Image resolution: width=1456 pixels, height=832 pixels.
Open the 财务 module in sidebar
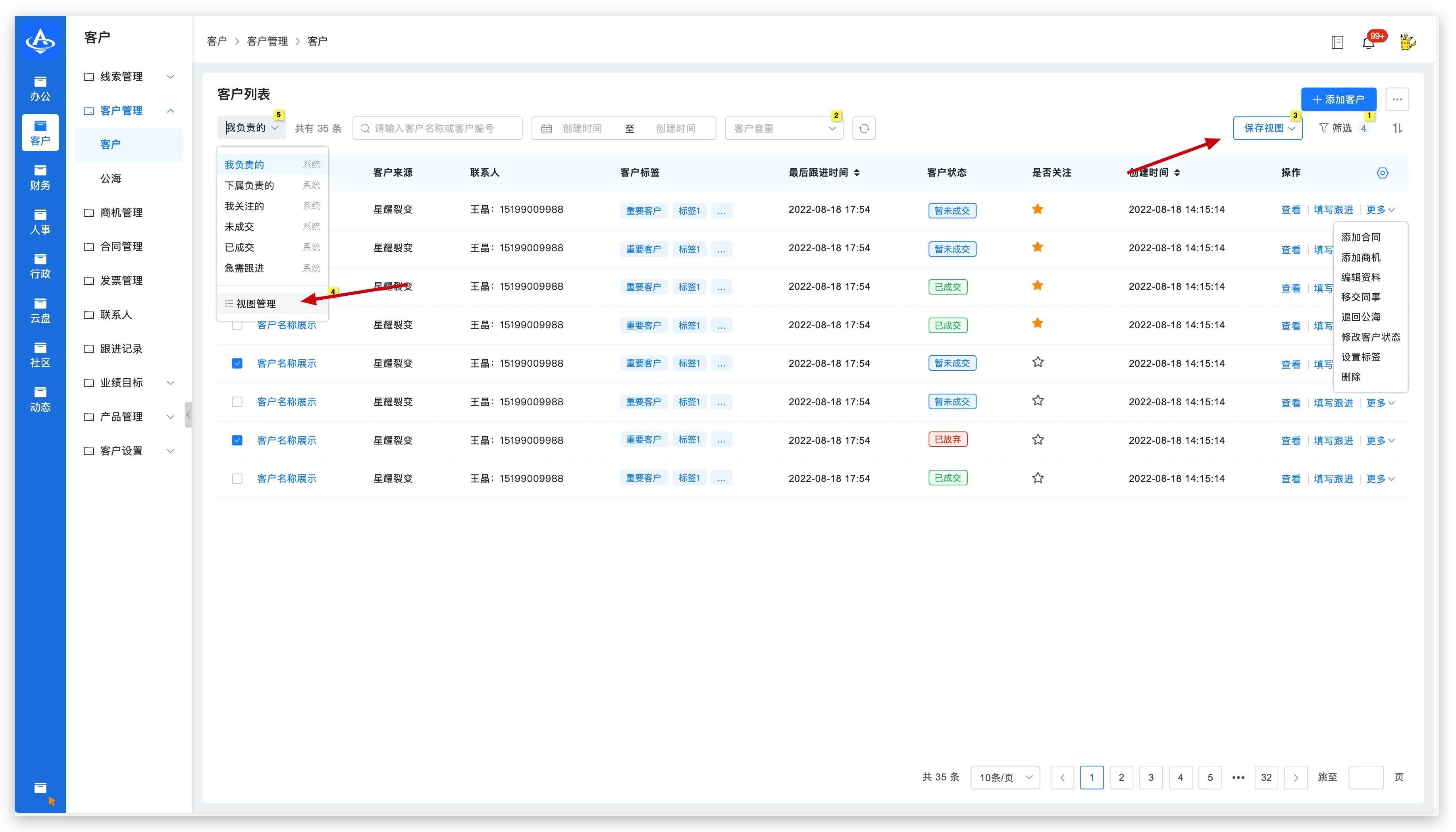40,178
